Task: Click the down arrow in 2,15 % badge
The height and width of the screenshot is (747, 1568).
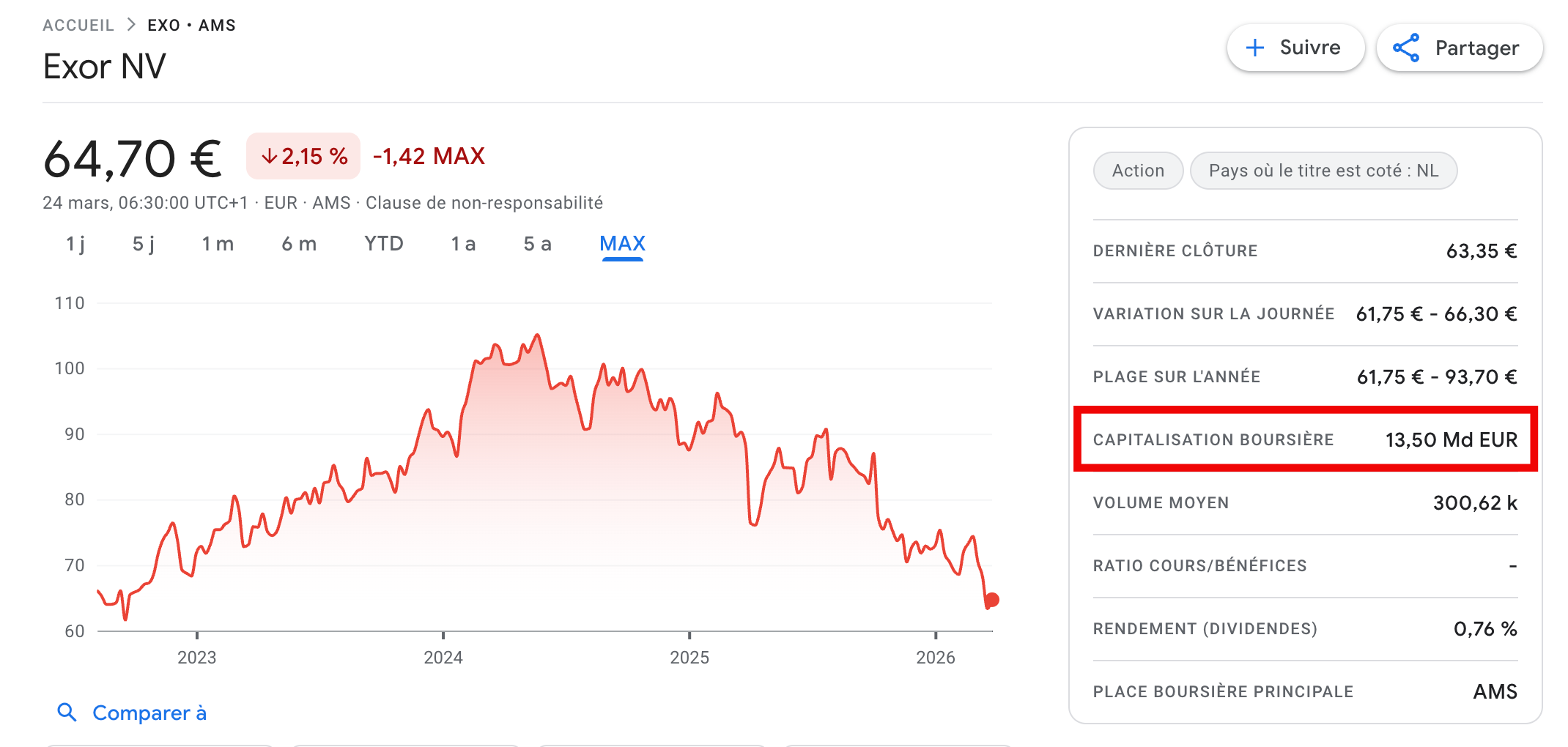Action: coord(270,156)
